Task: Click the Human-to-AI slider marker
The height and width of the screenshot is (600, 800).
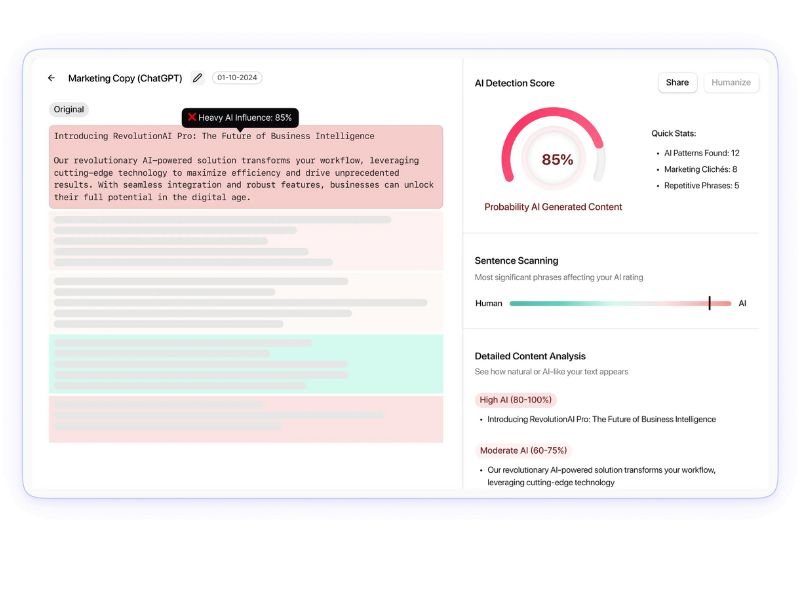Action: [709, 303]
